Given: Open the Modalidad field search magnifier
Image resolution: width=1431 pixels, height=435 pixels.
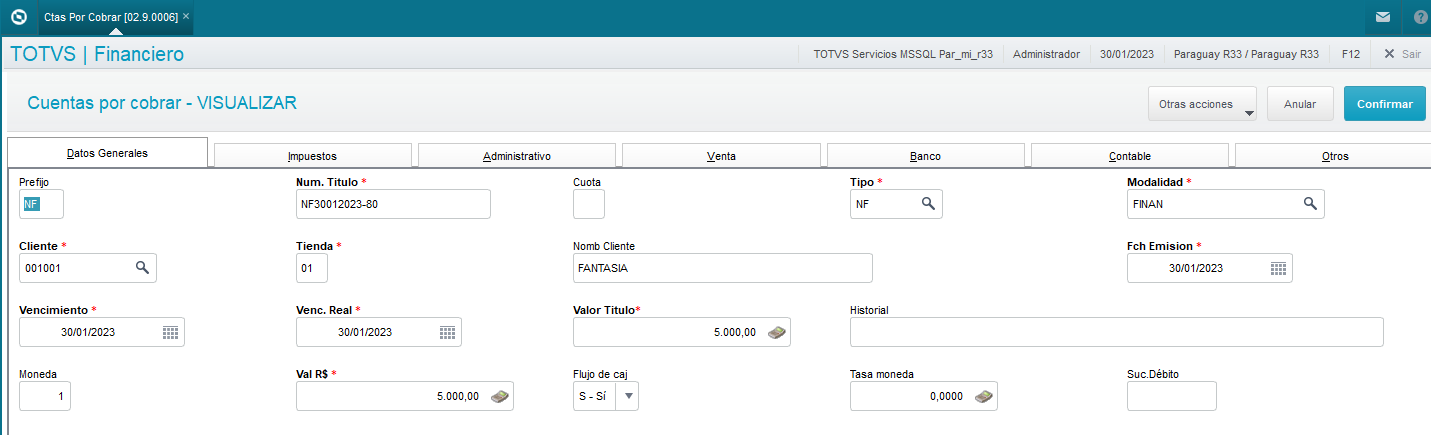Looking at the screenshot, I should pos(1310,204).
